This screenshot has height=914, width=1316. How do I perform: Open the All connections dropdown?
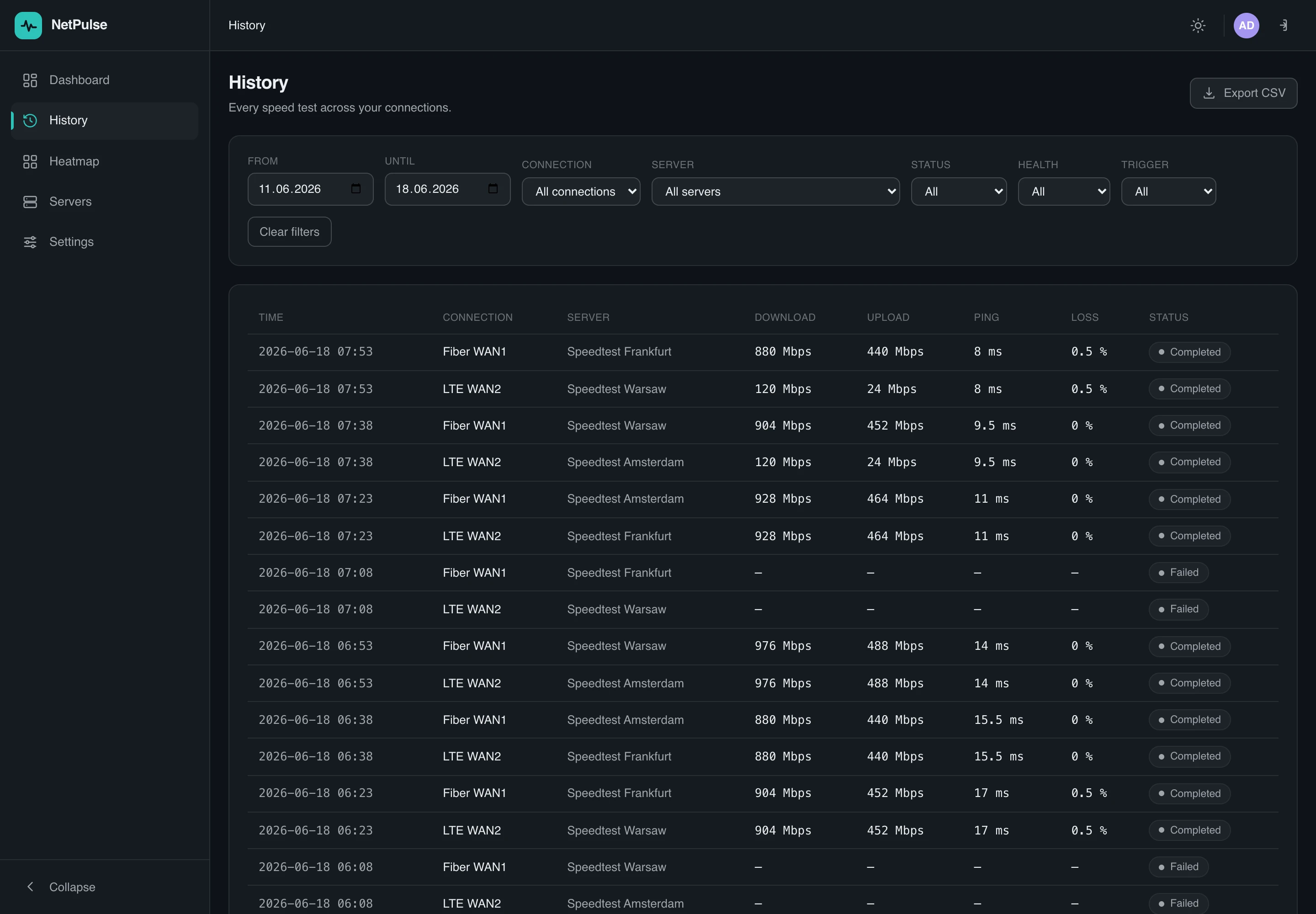(581, 192)
